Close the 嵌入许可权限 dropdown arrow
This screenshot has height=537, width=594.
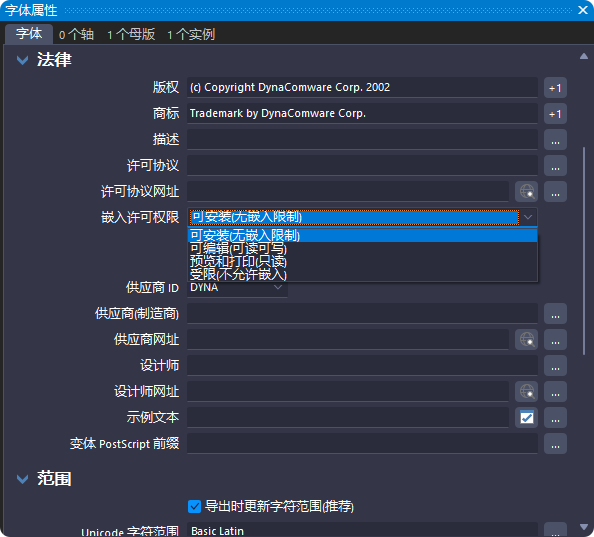(x=528, y=217)
